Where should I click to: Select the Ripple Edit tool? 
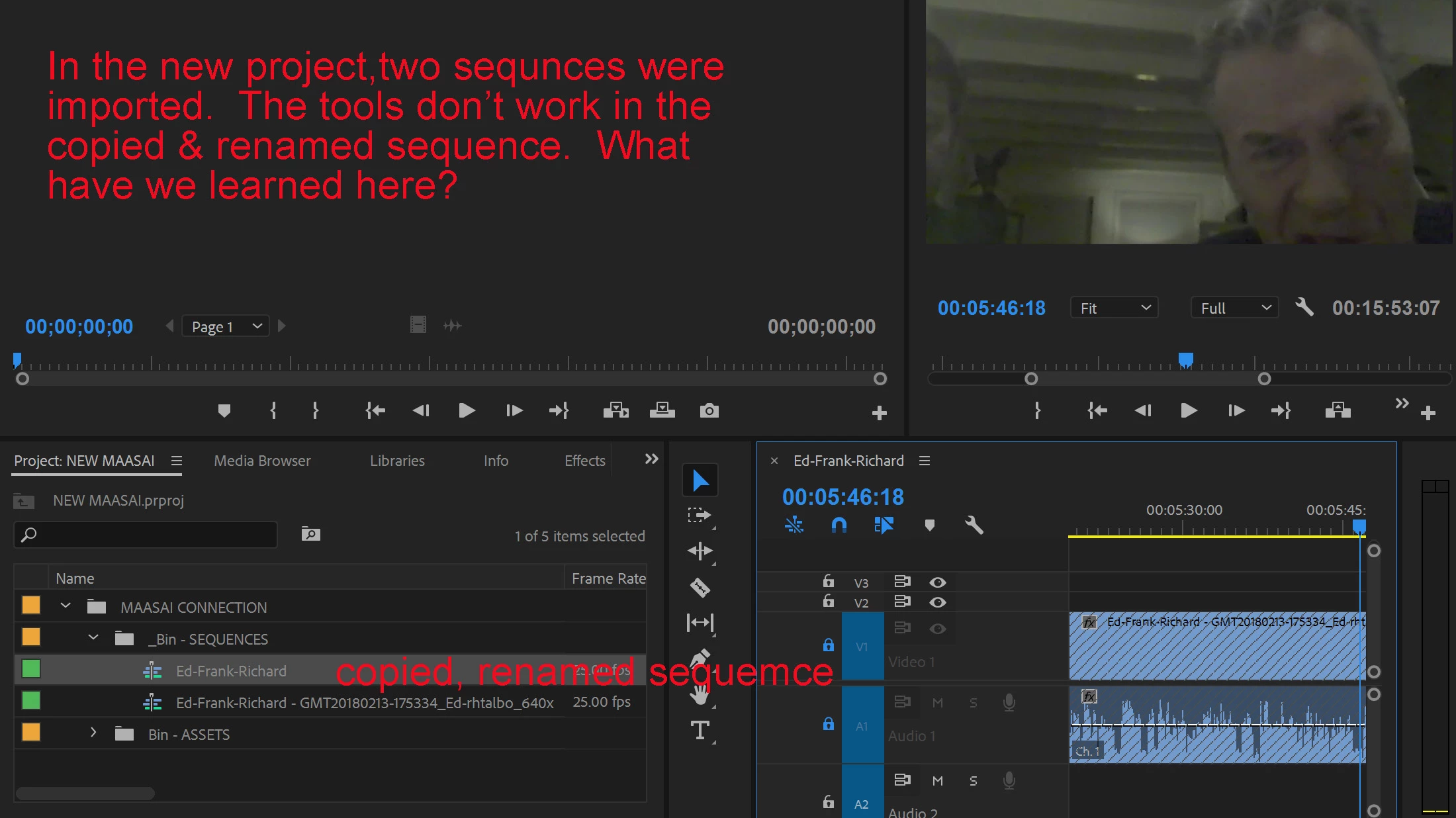pos(700,551)
